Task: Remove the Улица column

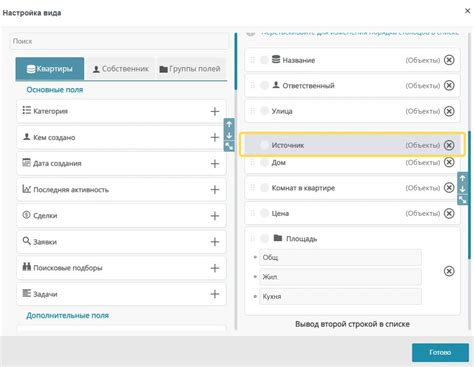Action: coord(449,111)
